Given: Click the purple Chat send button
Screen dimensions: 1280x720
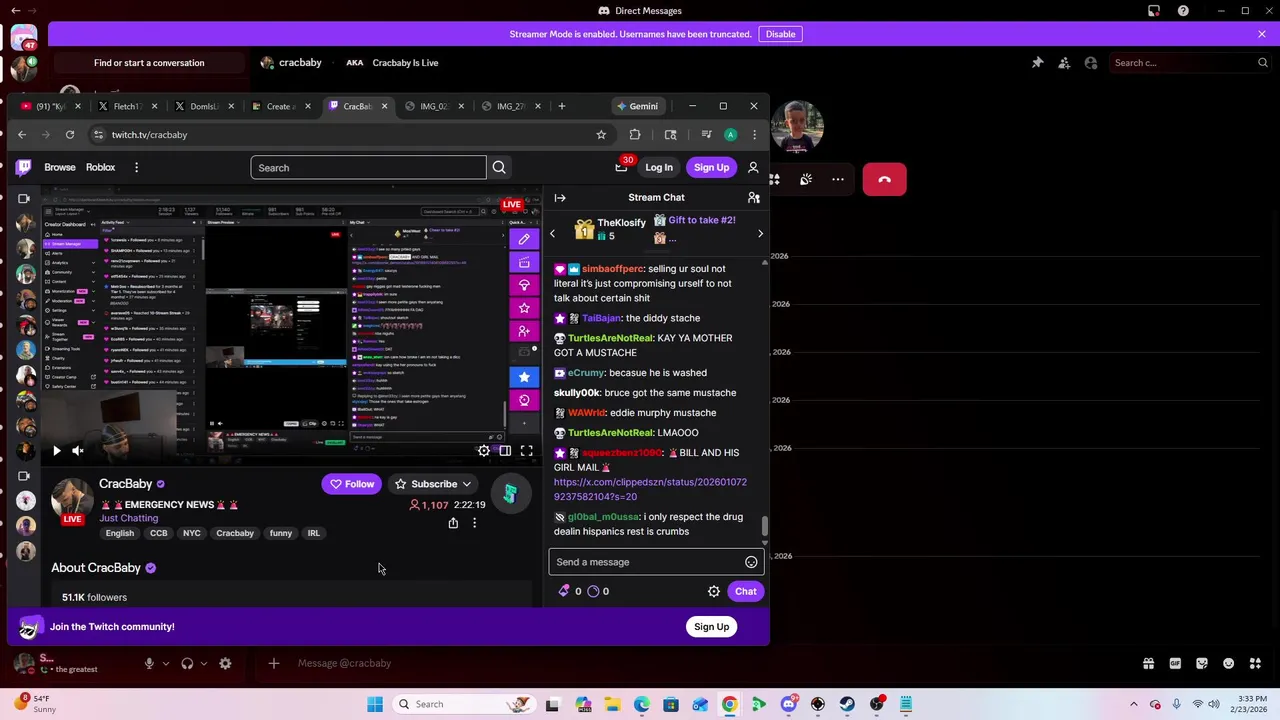Looking at the screenshot, I should coord(746,591).
